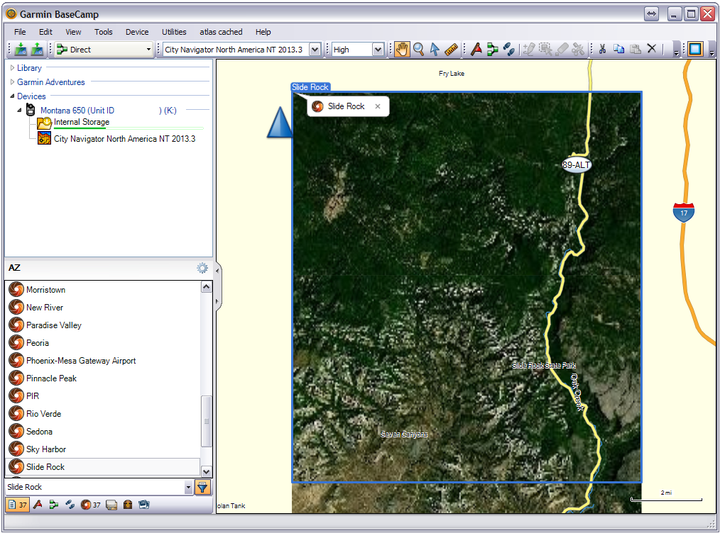Activate the Zoom magnifier tool
Viewport: 720px width, 533px height.
tap(418, 49)
